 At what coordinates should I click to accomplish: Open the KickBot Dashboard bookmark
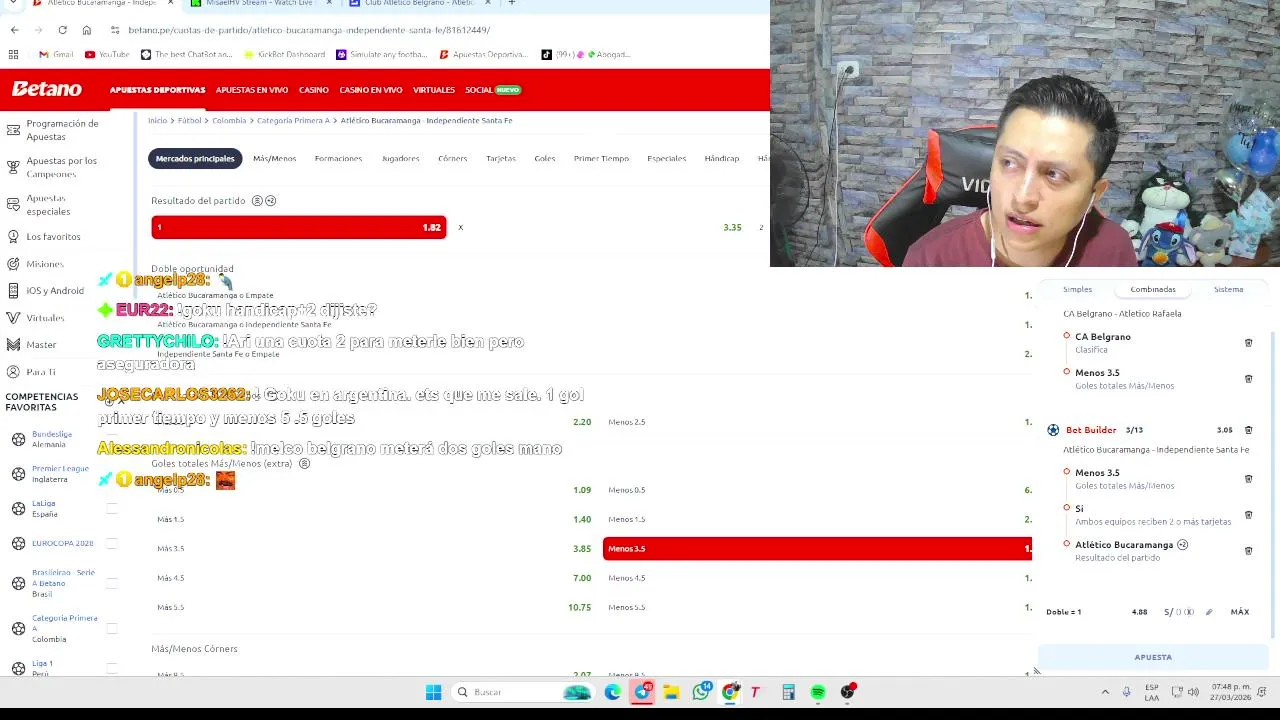click(283, 54)
